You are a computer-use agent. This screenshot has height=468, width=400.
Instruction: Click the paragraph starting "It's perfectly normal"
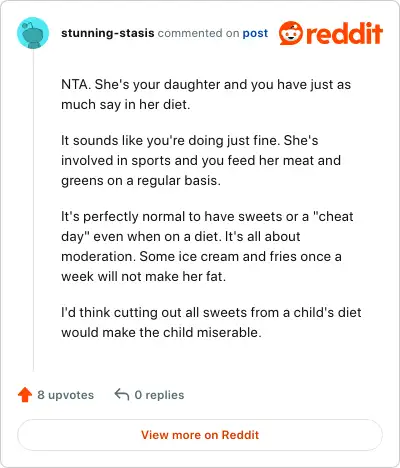pos(207,246)
